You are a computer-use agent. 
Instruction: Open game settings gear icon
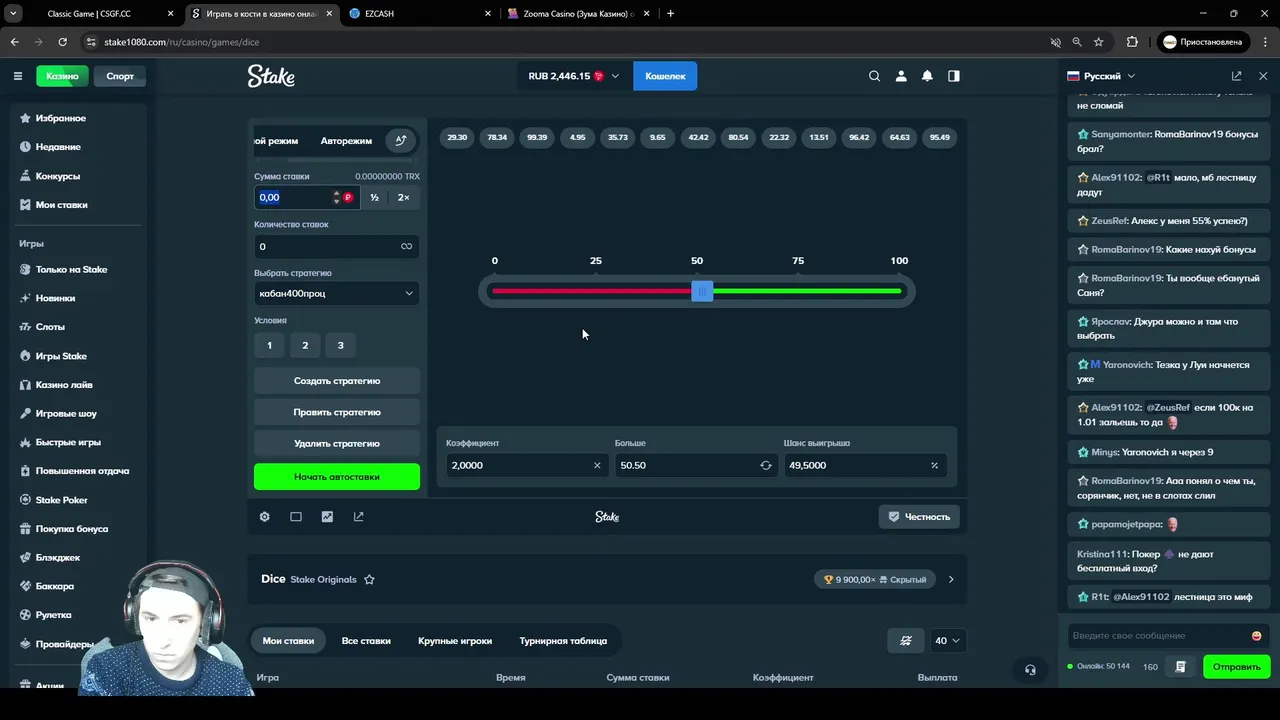(x=264, y=517)
